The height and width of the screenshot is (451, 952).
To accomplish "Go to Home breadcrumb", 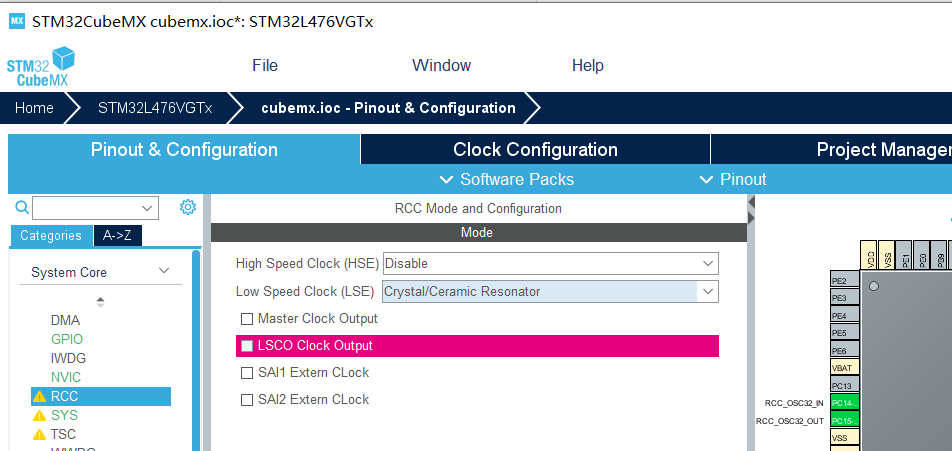I will 34,108.
